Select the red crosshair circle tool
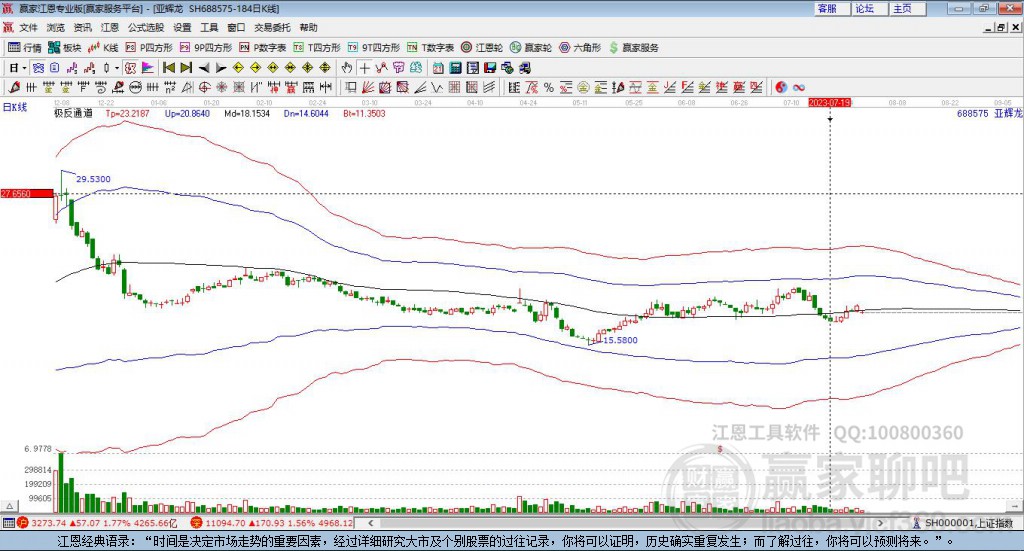 point(204,87)
